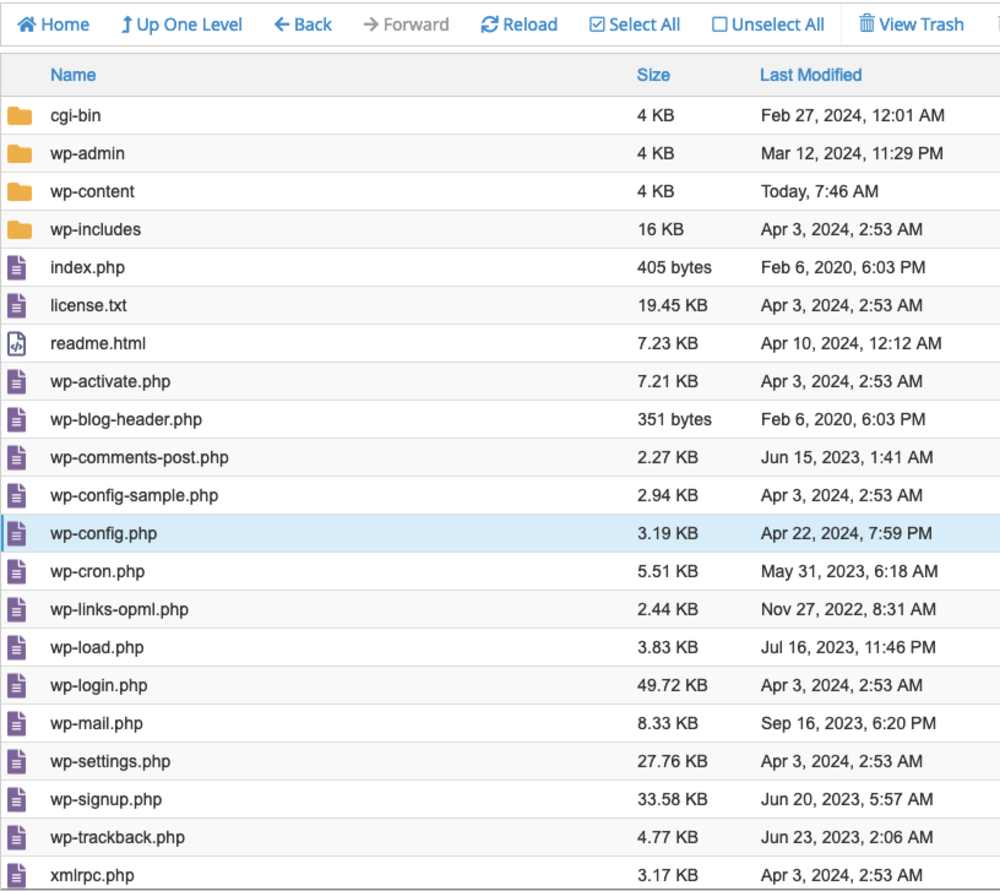Click the wp-signup.php file icon

(17, 800)
